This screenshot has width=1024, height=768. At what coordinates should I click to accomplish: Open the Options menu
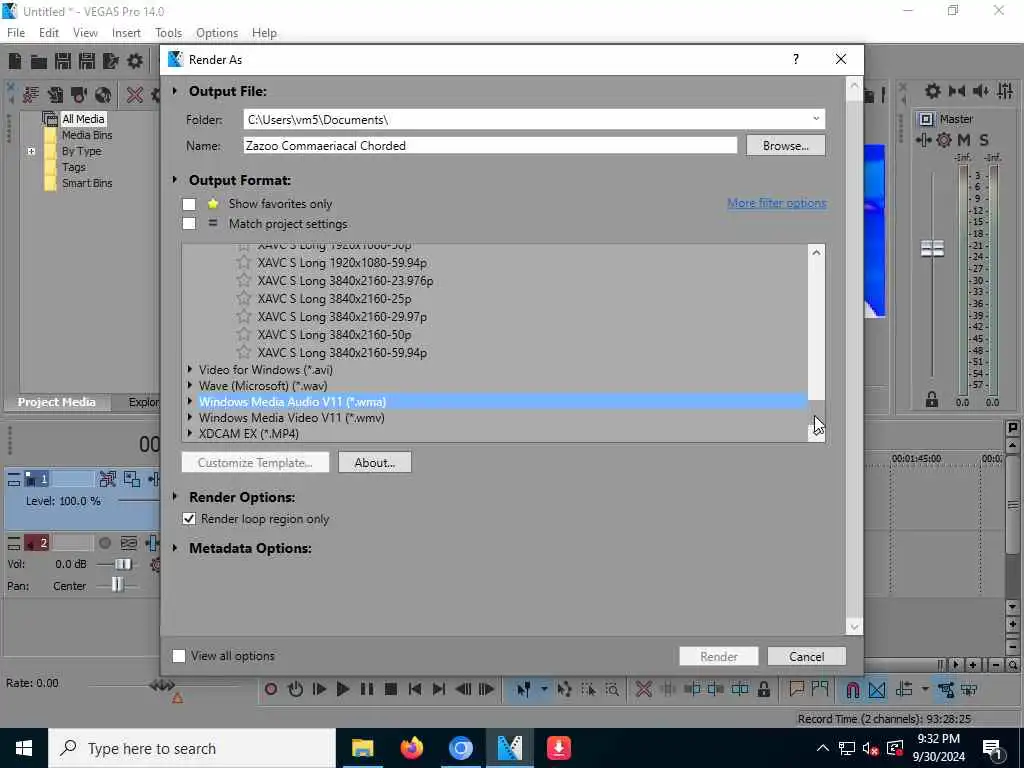217,33
